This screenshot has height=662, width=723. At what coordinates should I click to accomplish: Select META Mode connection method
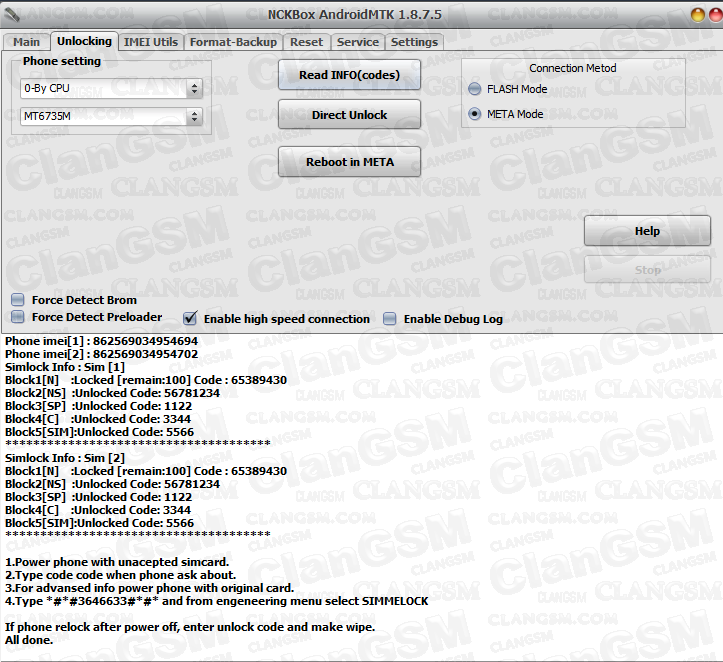click(x=474, y=114)
